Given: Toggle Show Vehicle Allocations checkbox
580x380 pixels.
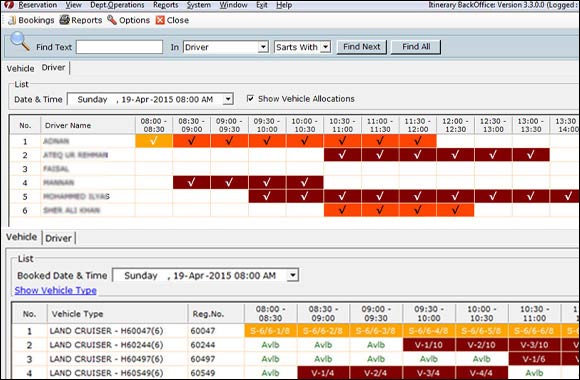Looking at the screenshot, I should coord(250,98).
